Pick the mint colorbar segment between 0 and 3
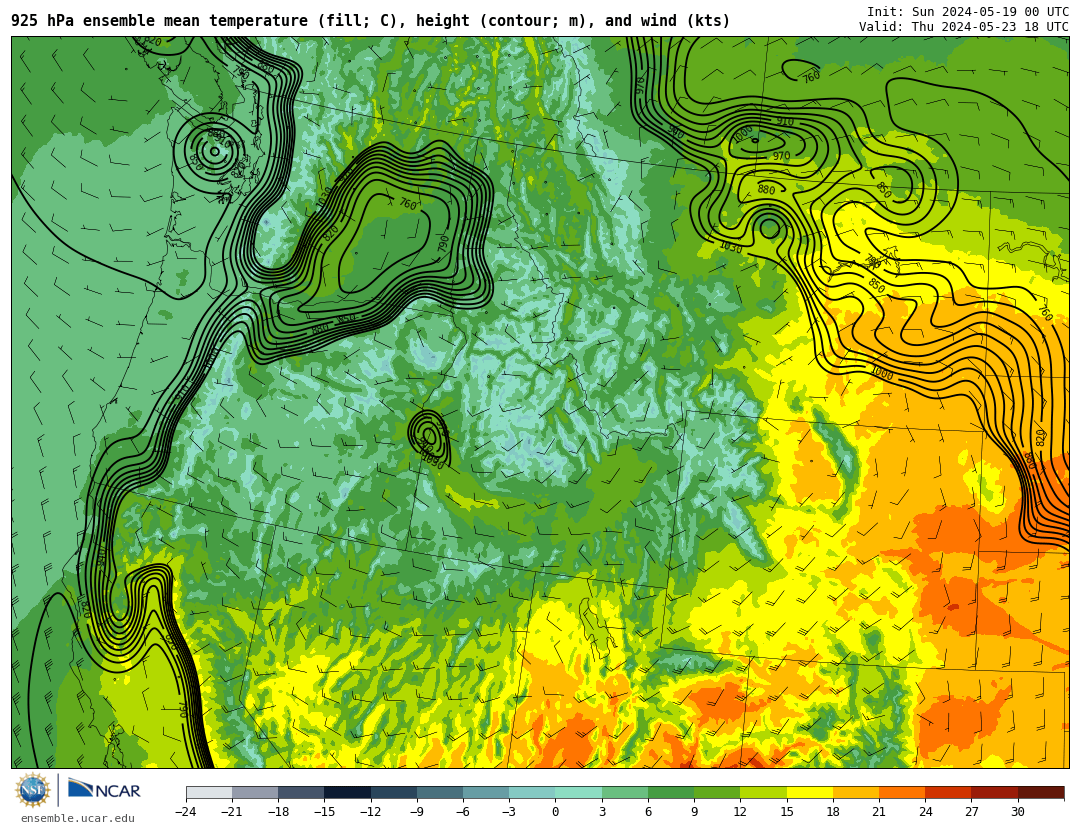Image resolution: width=1080 pixels, height=831 pixels. (579, 792)
